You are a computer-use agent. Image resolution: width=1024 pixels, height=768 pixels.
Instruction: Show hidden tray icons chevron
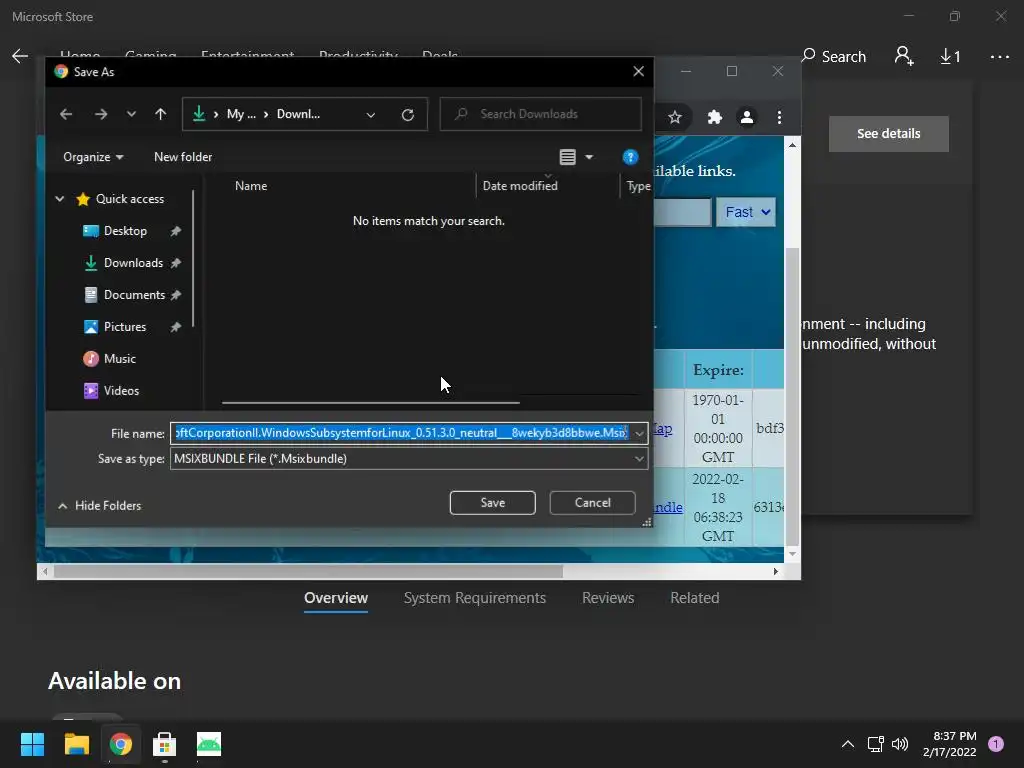point(848,744)
